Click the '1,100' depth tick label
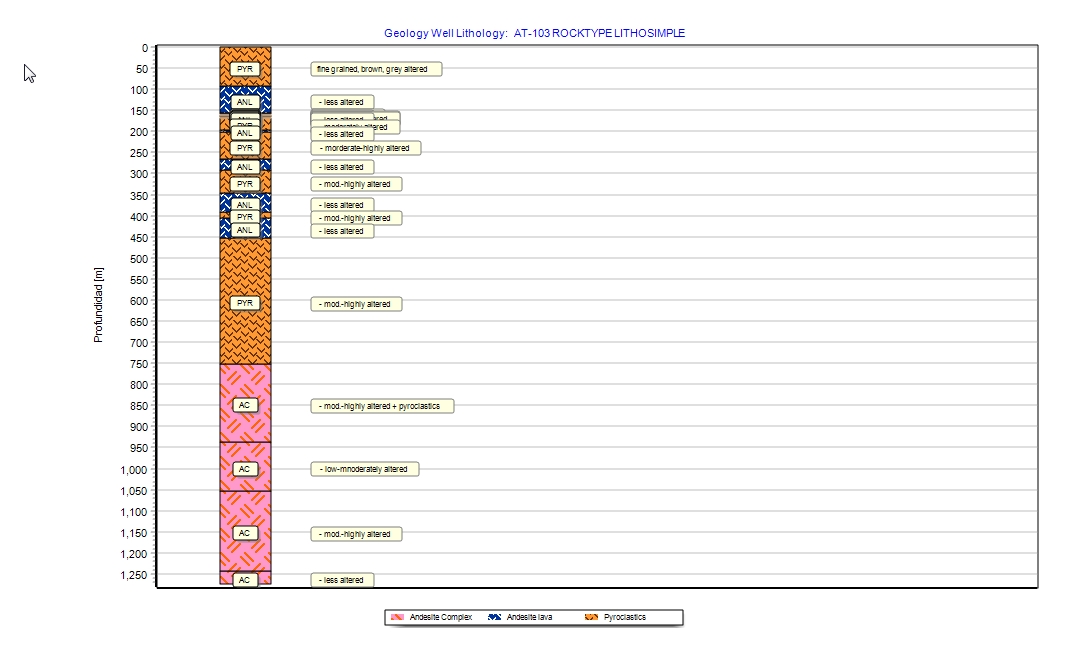Viewport: 1069px width, 656px height. 134,512
